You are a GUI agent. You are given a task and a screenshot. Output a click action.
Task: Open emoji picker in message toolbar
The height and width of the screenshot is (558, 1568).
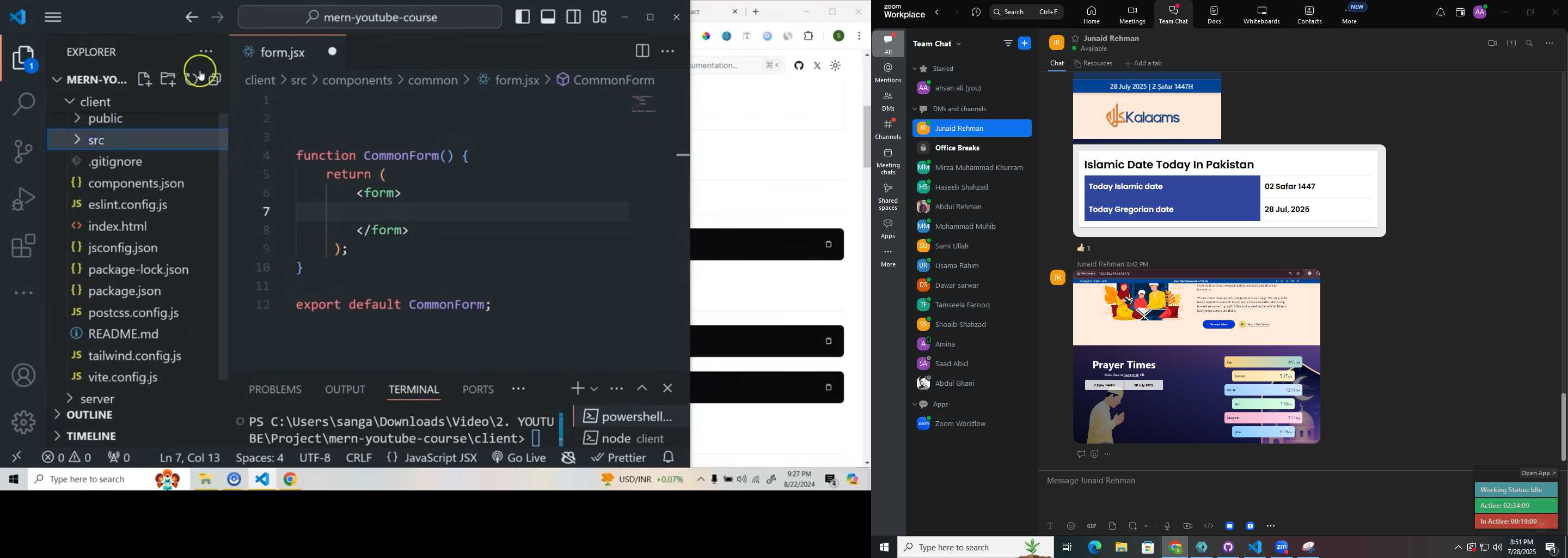(x=1071, y=526)
